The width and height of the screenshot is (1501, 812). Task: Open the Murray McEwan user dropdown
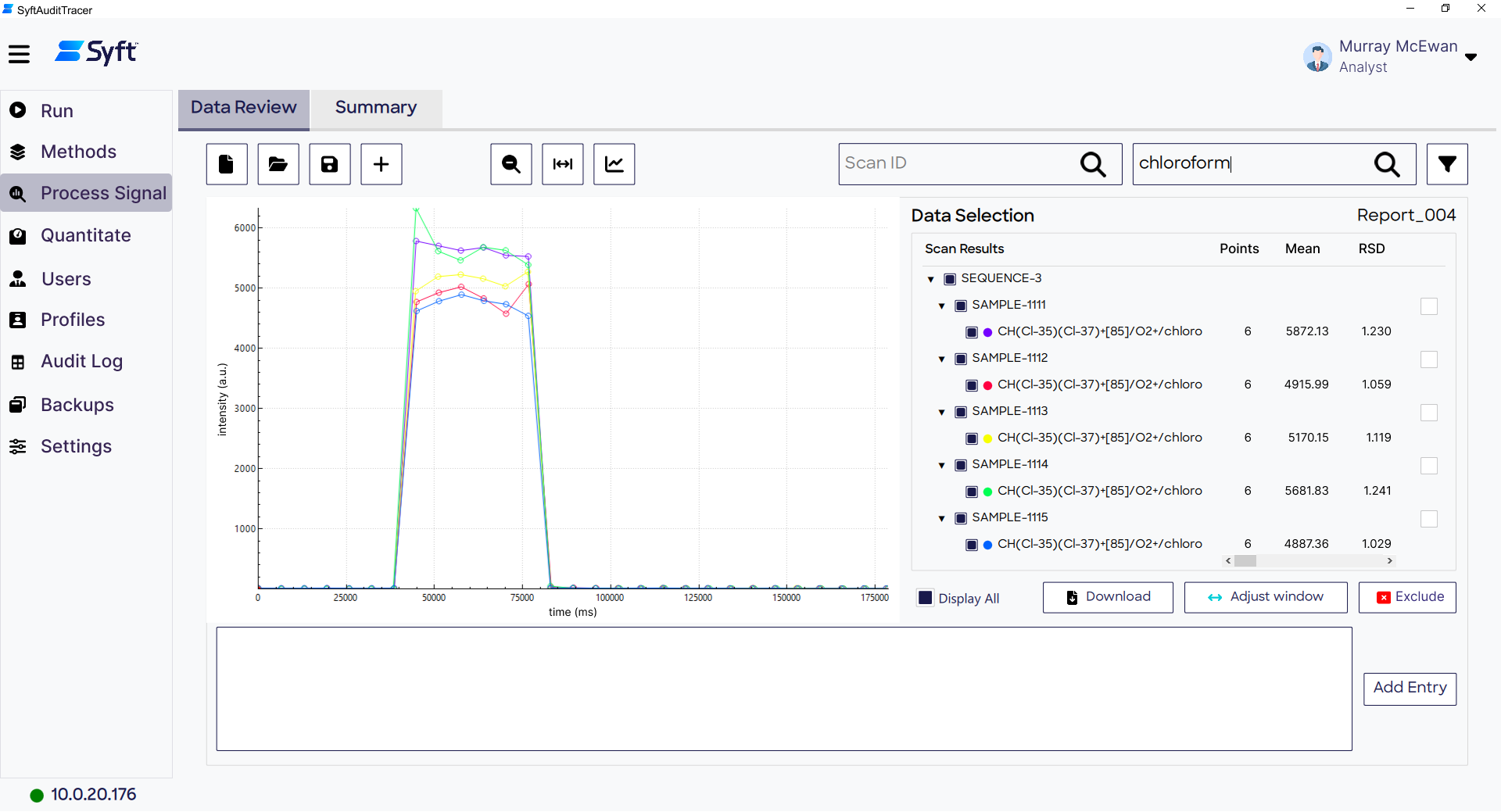pyautogui.click(x=1471, y=57)
